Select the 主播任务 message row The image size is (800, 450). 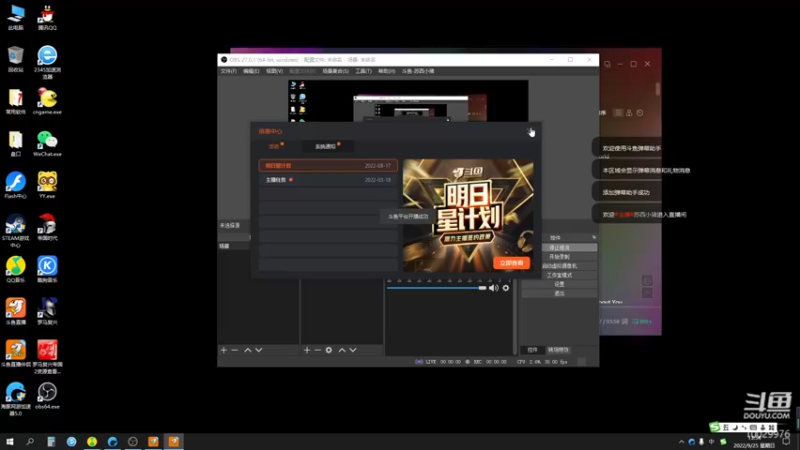pyautogui.click(x=328, y=180)
